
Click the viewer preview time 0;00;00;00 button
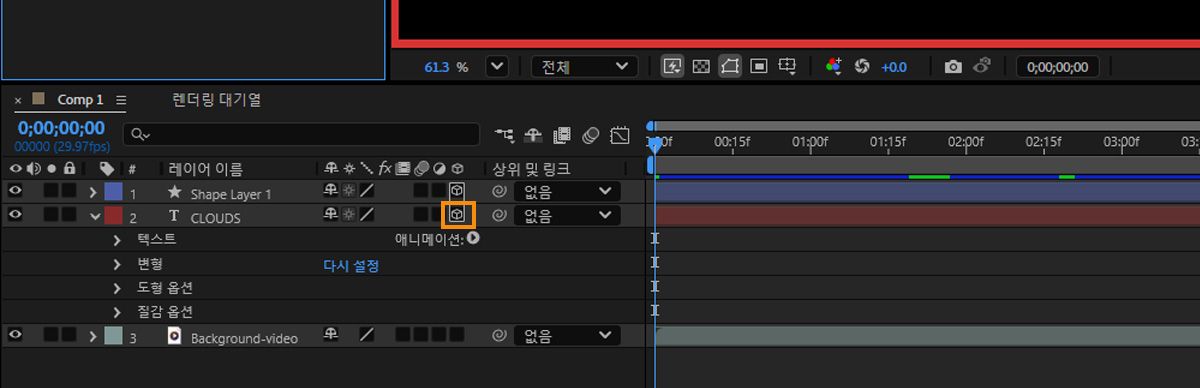pos(1058,67)
